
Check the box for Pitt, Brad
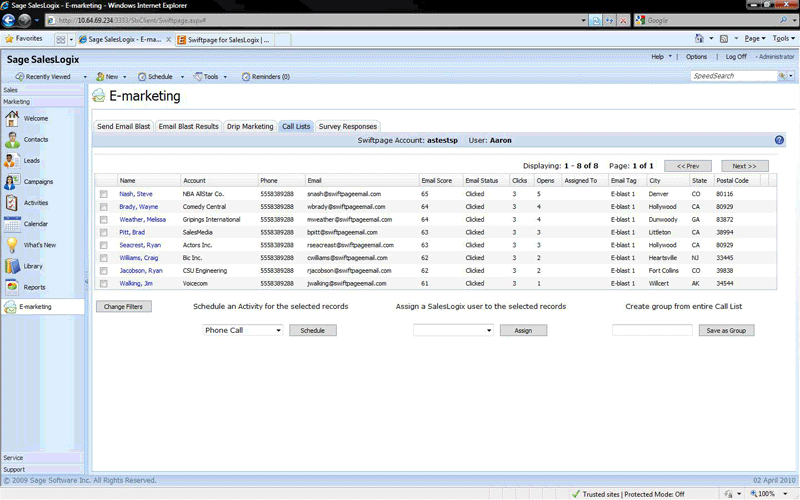tap(104, 232)
